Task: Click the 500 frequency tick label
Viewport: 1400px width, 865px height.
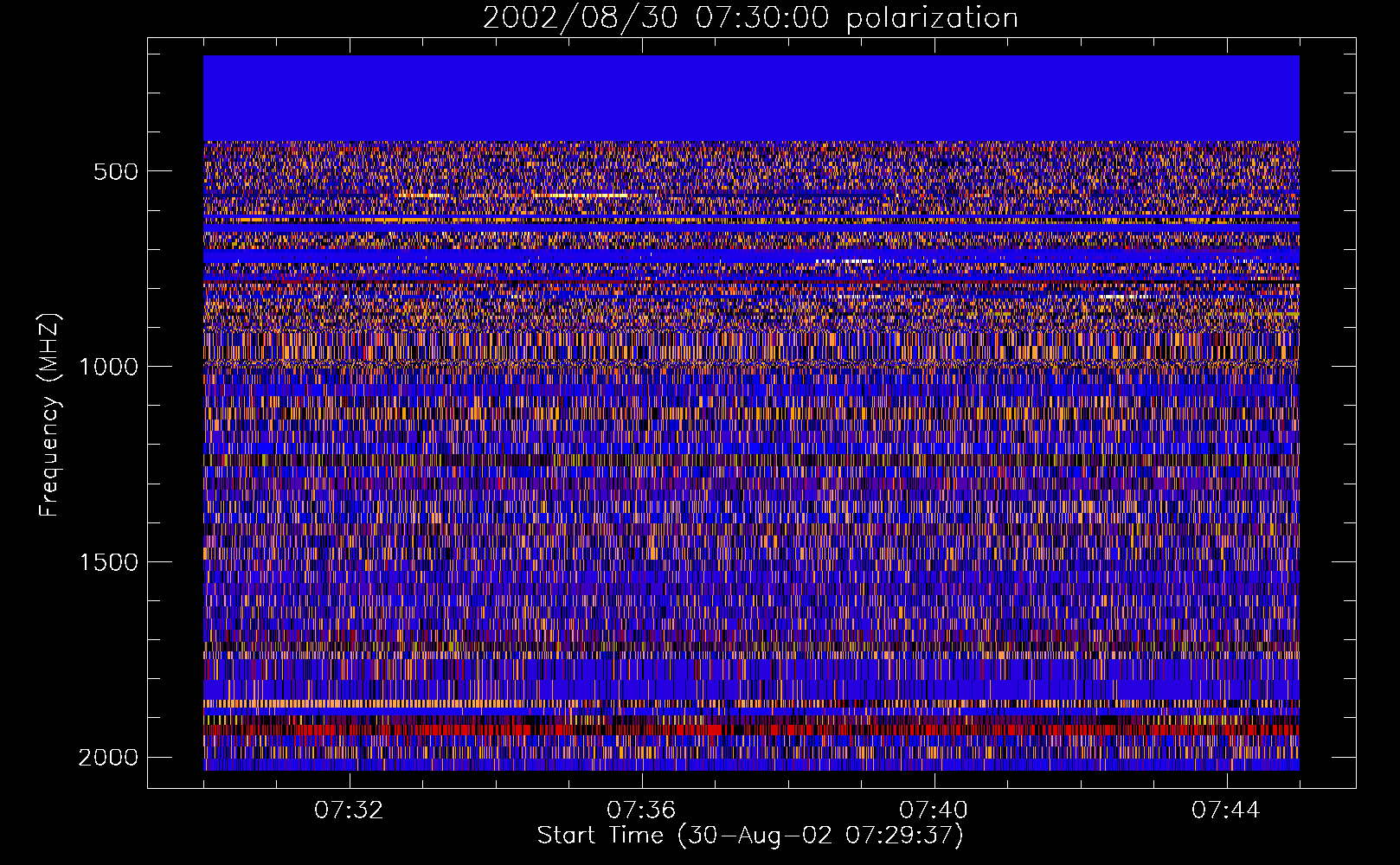Action: pos(116,171)
